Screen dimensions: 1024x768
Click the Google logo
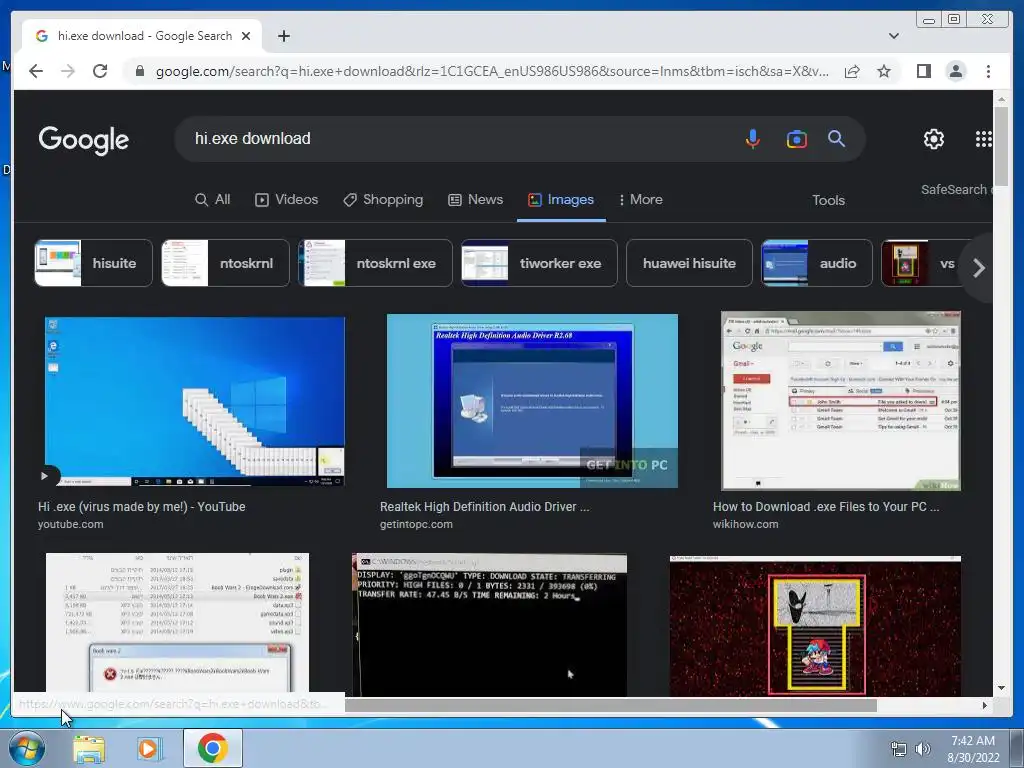coord(84,139)
